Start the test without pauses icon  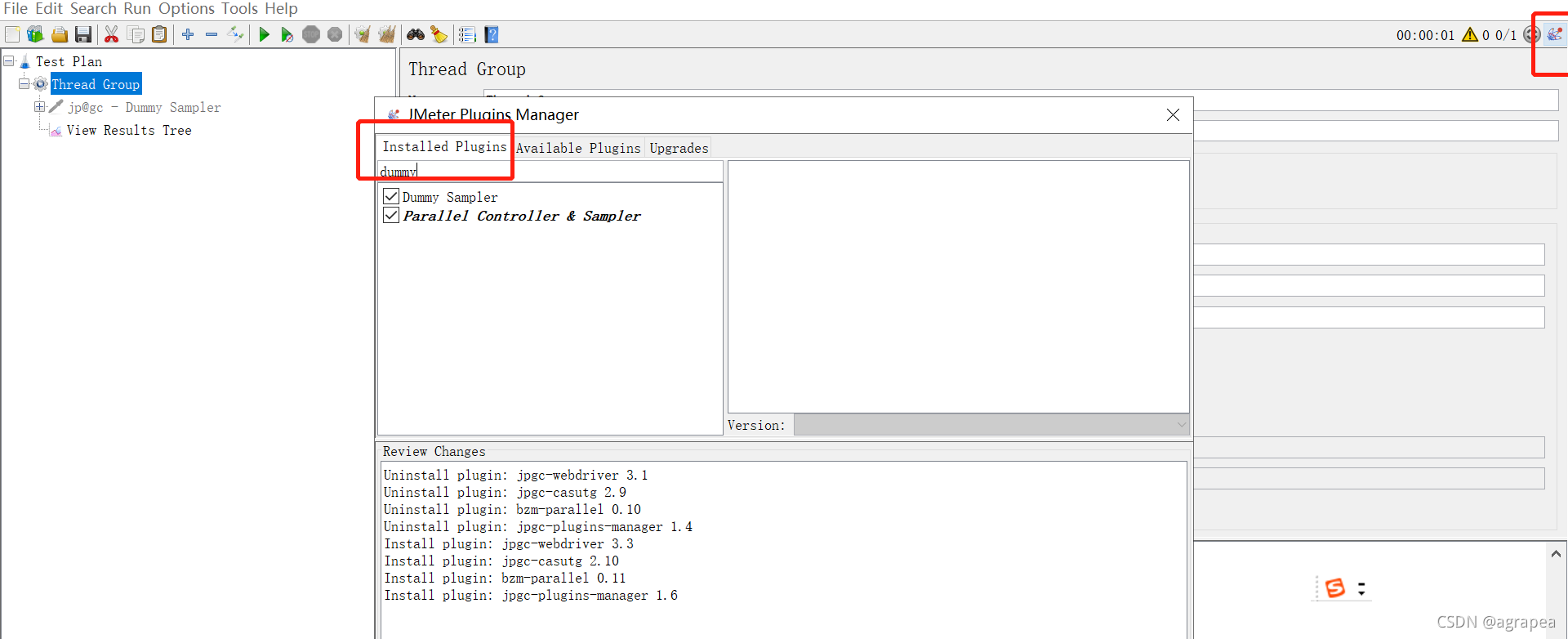coord(287,34)
